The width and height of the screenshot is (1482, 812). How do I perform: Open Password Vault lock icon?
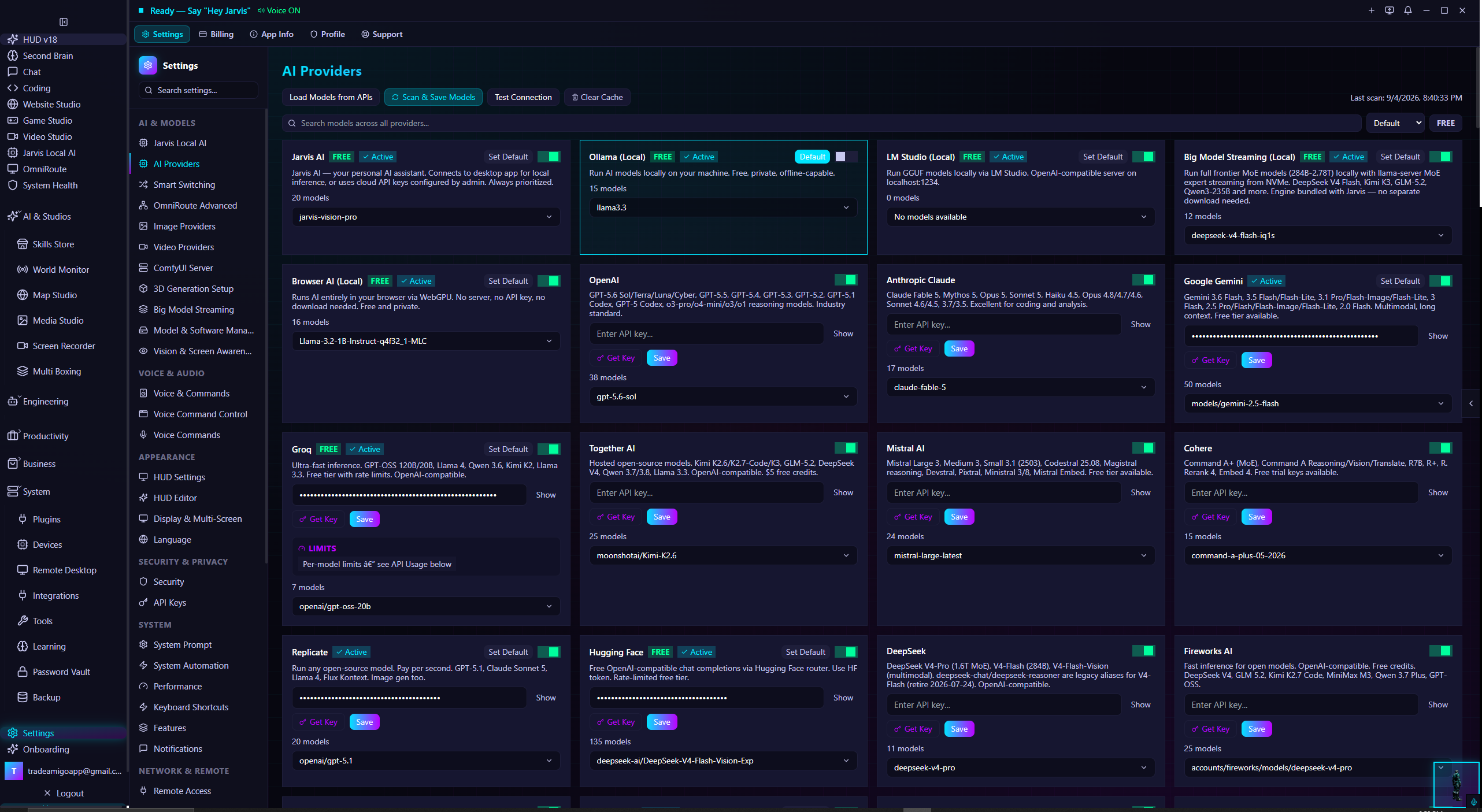pyautogui.click(x=23, y=672)
